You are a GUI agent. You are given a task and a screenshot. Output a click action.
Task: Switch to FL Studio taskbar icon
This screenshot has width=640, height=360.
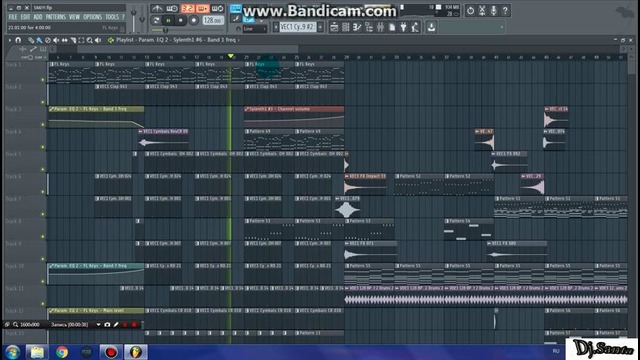click(136, 352)
